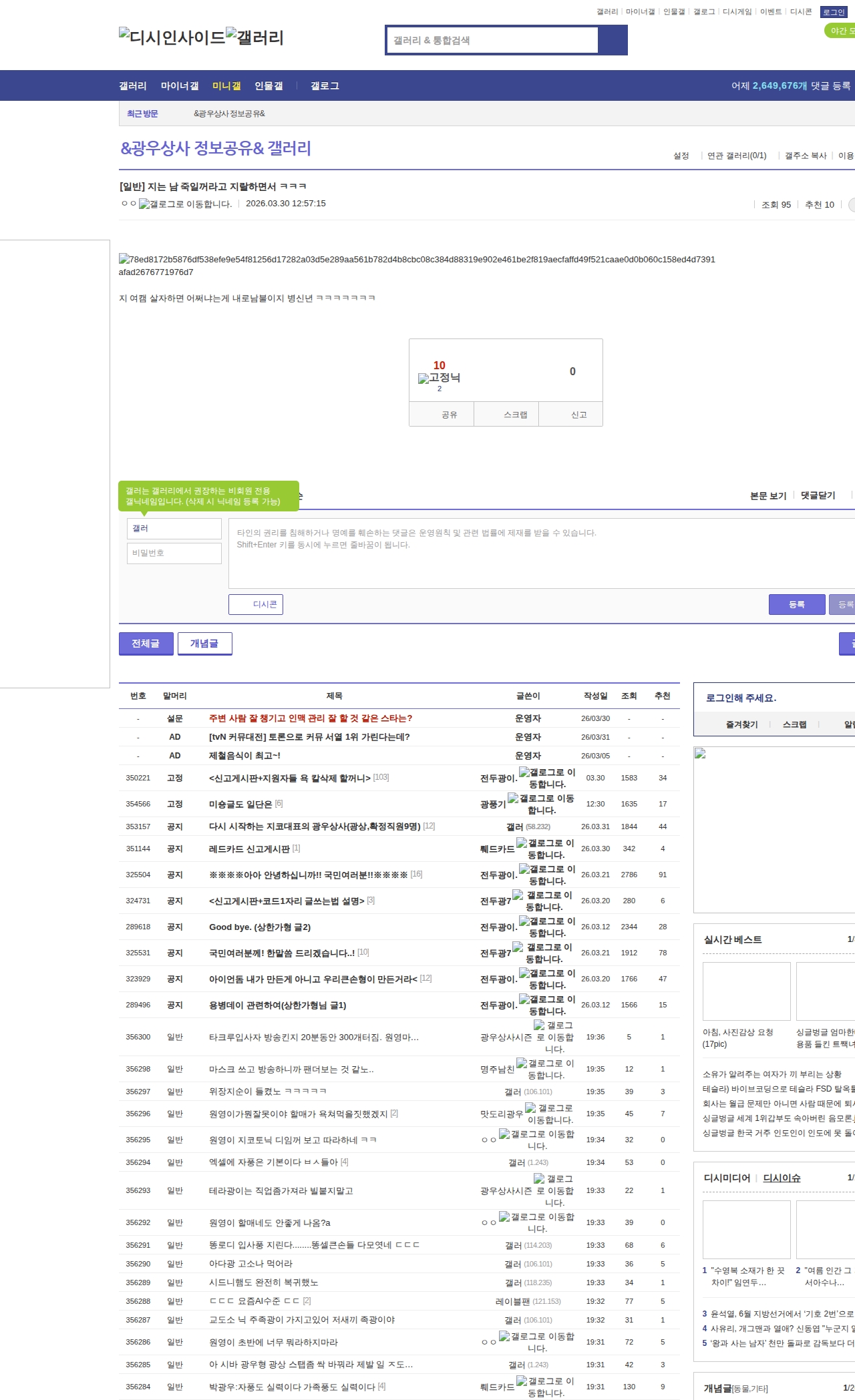
Task: Click the 고정닉 icon in the recommend box
Action: click(423, 379)
